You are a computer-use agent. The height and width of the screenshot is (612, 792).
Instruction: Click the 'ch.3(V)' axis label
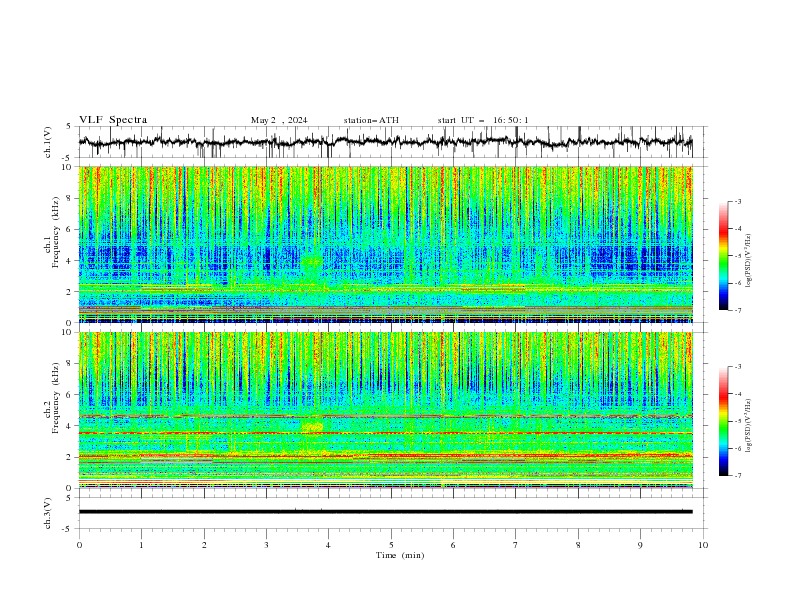click(48, 513)
